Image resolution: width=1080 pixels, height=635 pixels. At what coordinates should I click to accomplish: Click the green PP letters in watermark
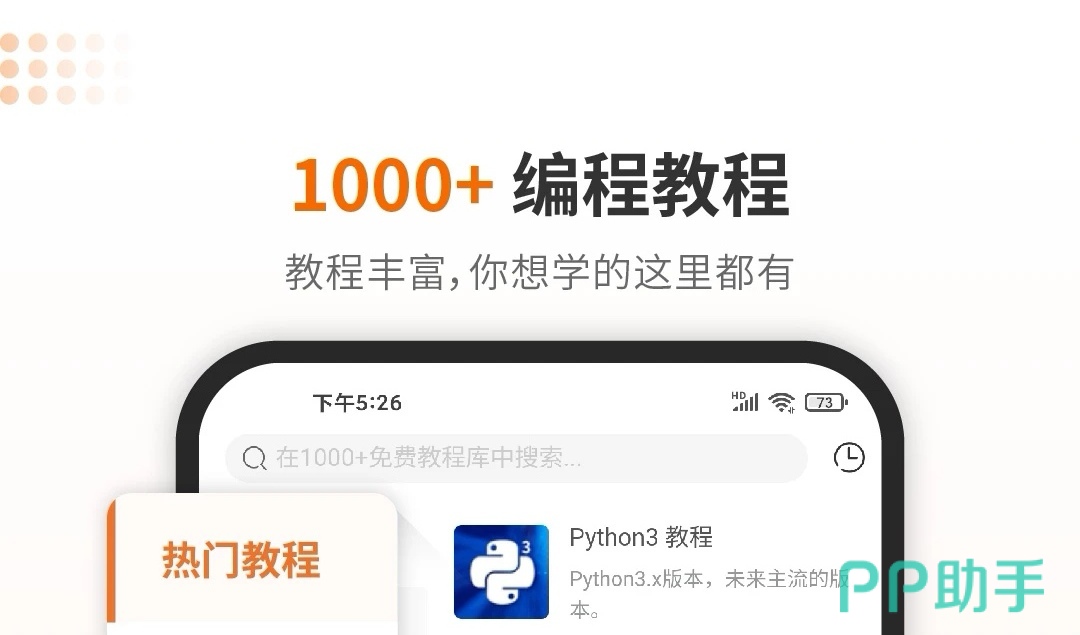click(884, 587)
